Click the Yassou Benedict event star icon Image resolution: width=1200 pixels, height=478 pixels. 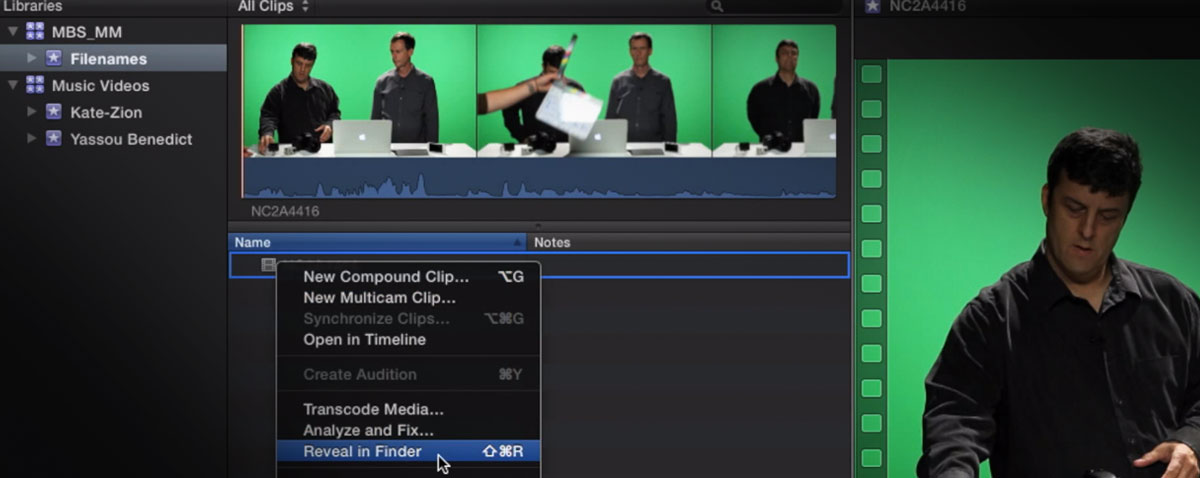[x=54, y=139]
